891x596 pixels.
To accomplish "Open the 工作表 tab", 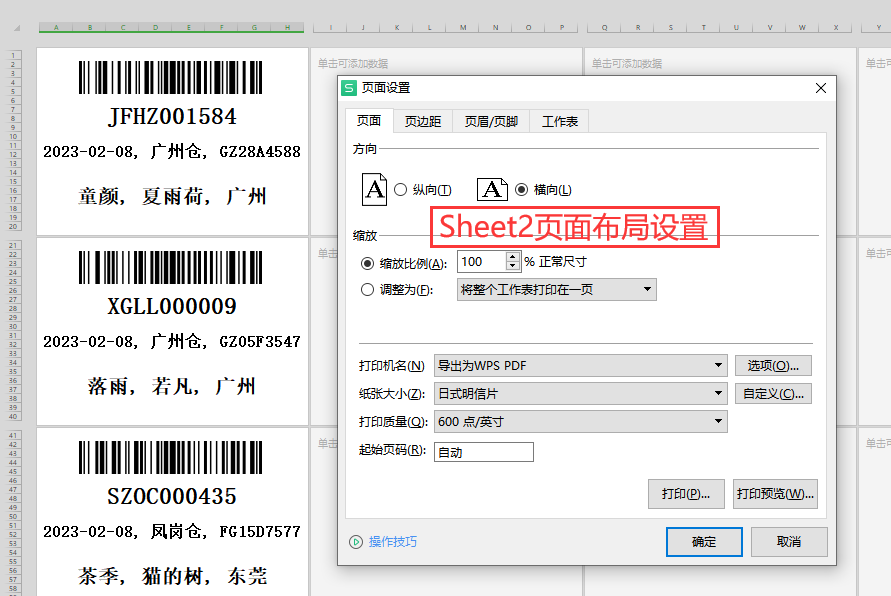I will click(560, 122).
